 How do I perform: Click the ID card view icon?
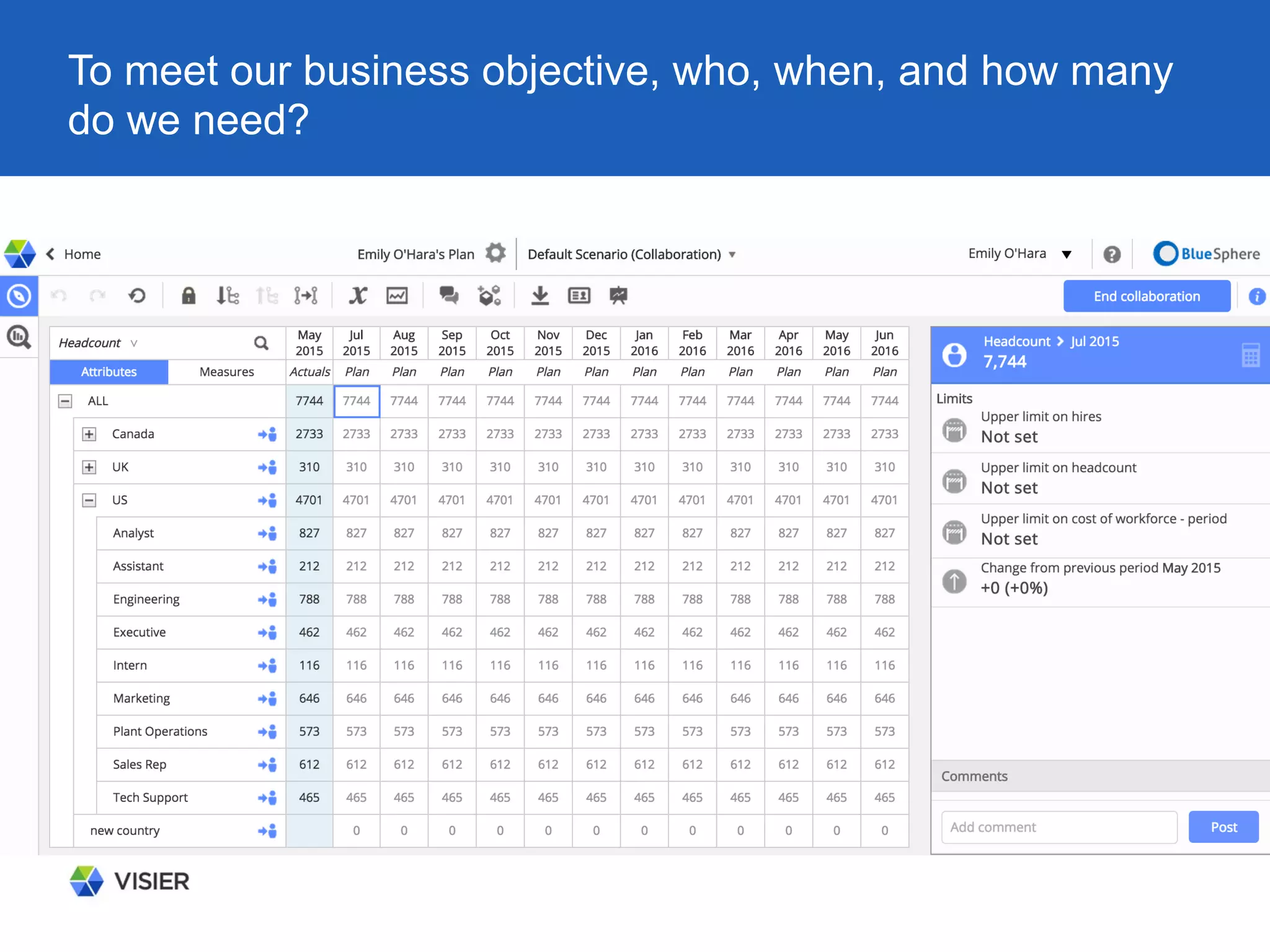pos(579,296)
